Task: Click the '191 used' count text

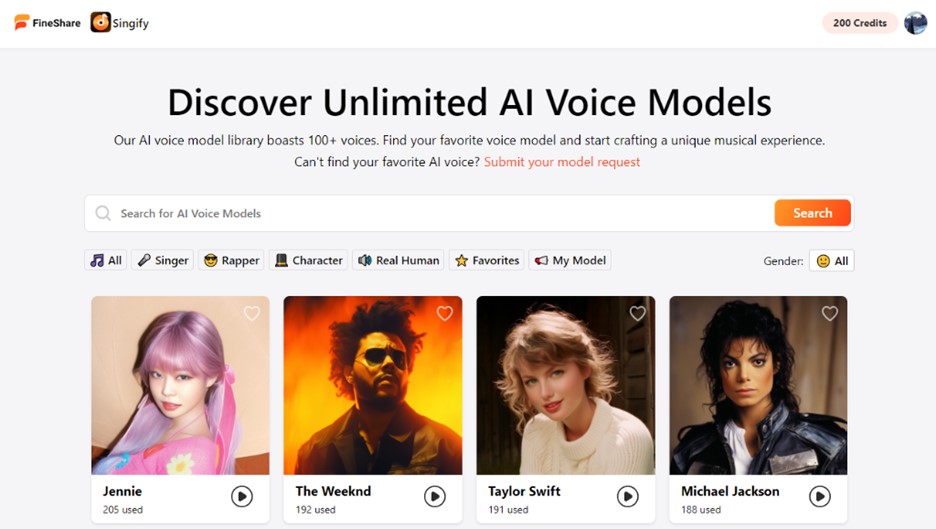Action: (509, 510)
